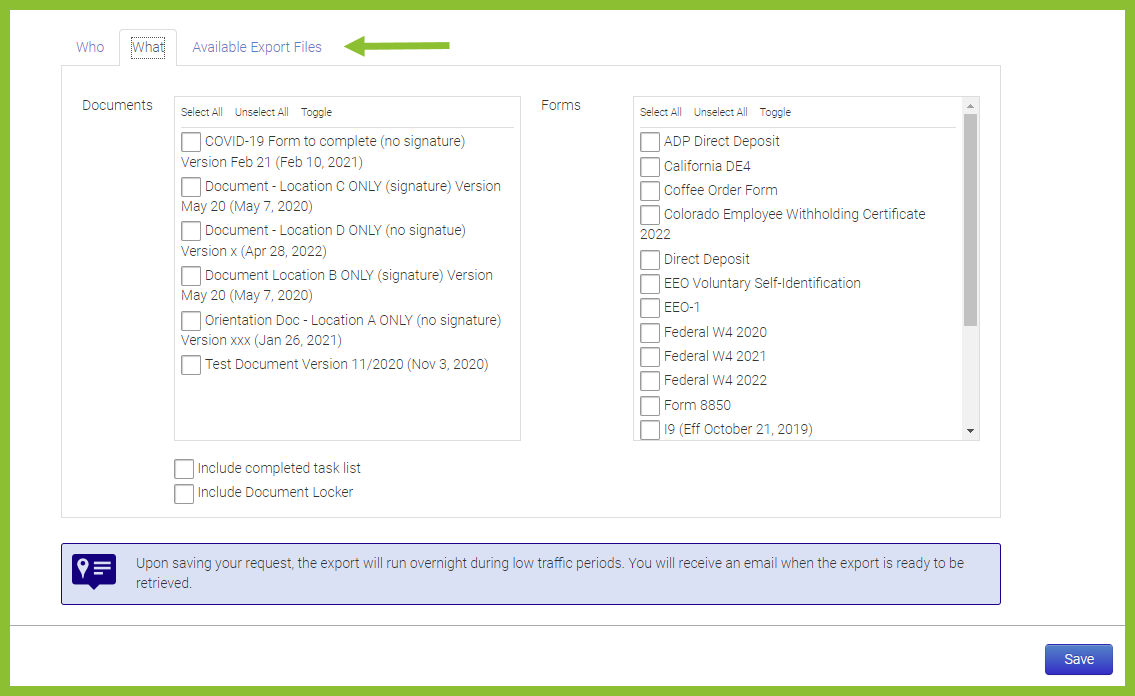Check EEO Voluntary Self-Identification form

(650, 284)
